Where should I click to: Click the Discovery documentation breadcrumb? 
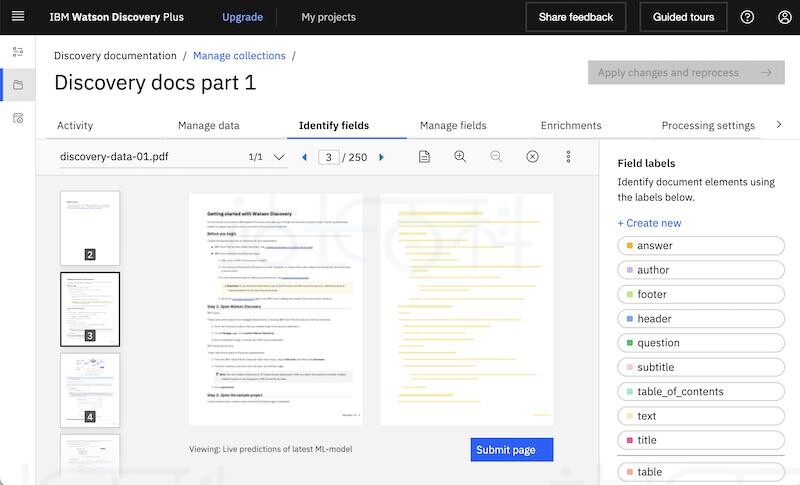tap(115, 56)
